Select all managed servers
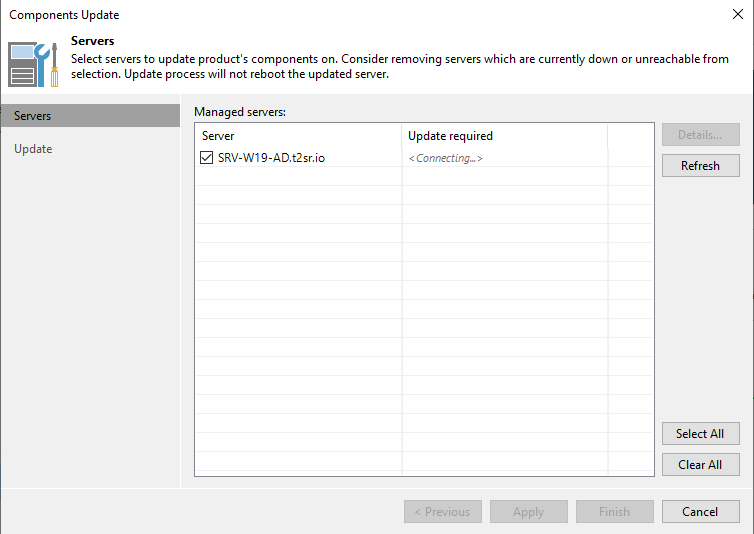754x534 pixels. click(701, 433)
